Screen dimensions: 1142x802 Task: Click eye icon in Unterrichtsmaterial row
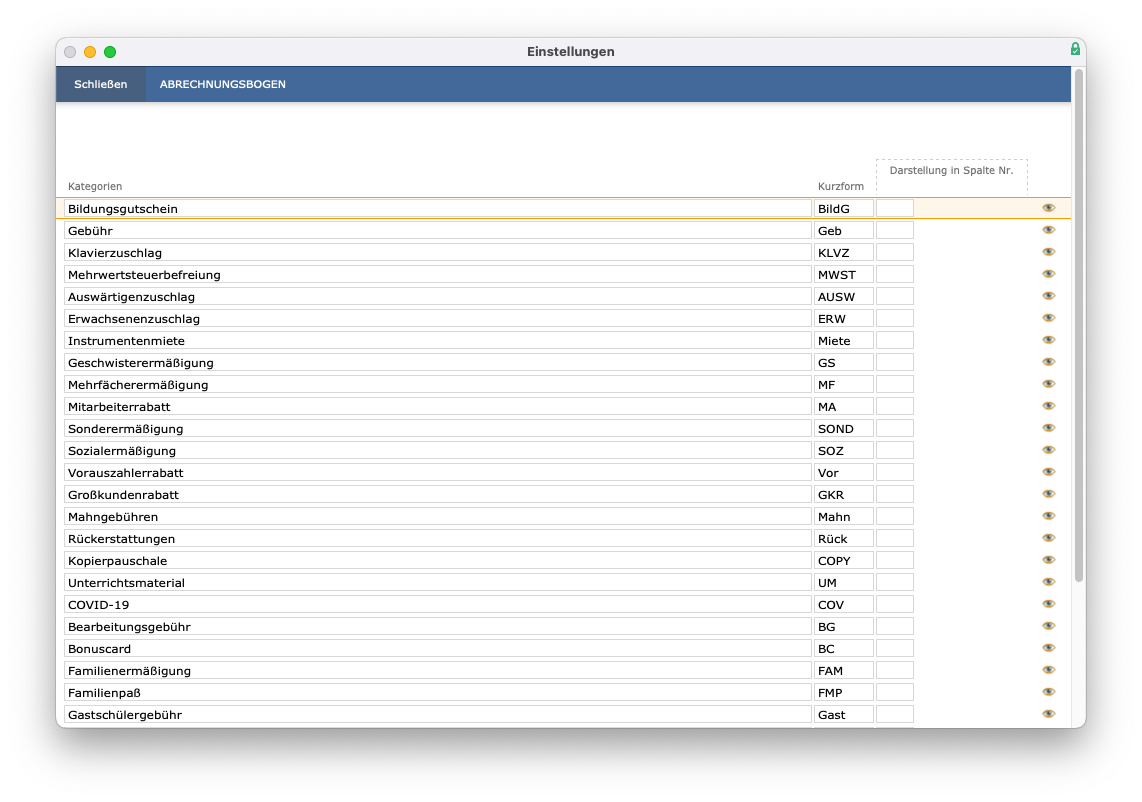coord(1049,582)
